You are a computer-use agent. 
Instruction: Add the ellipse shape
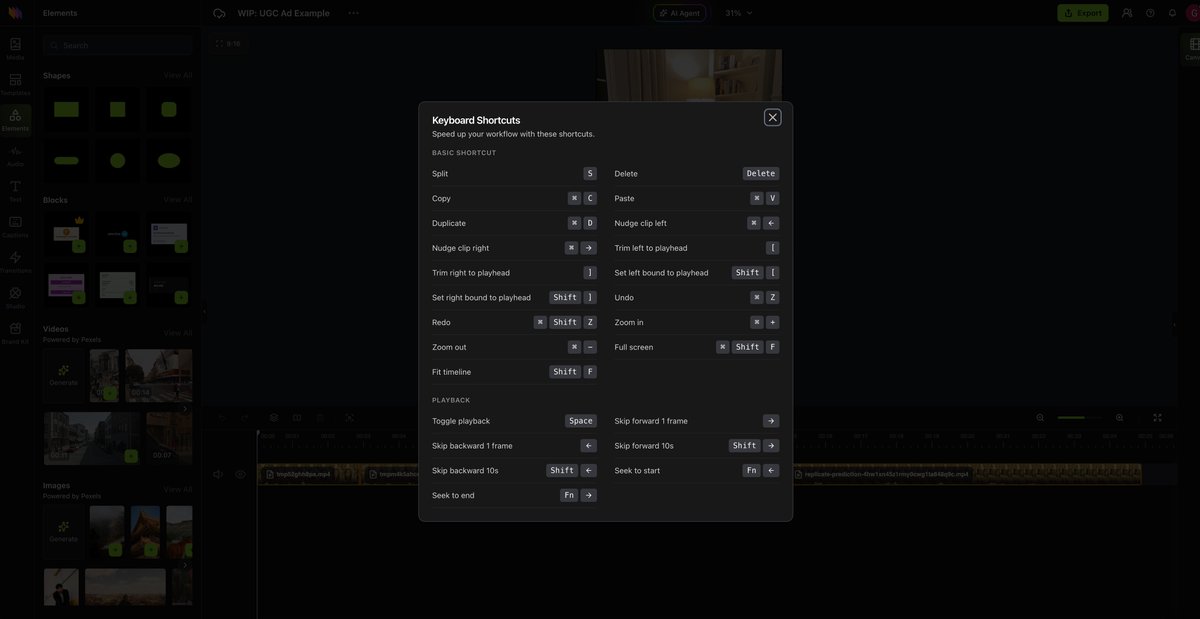click(169, 160)
